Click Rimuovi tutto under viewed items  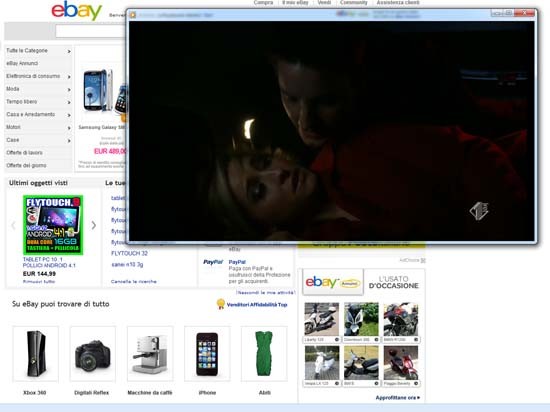(x=39, y=282)
